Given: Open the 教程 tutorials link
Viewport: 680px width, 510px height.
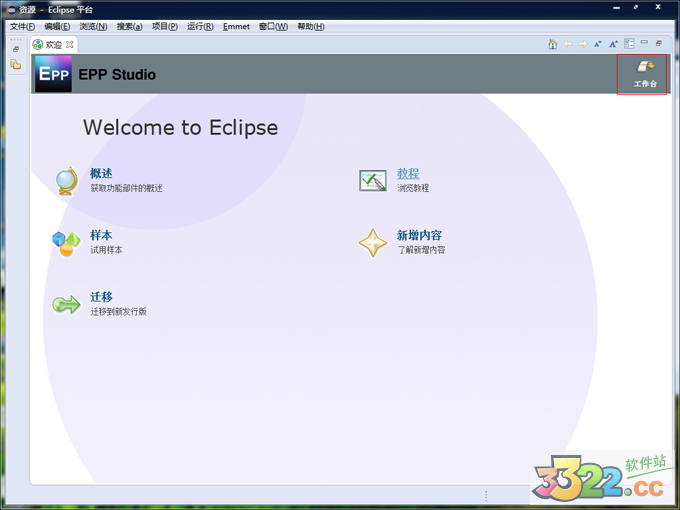Looking at the screenshot, I should click(408, 173).
